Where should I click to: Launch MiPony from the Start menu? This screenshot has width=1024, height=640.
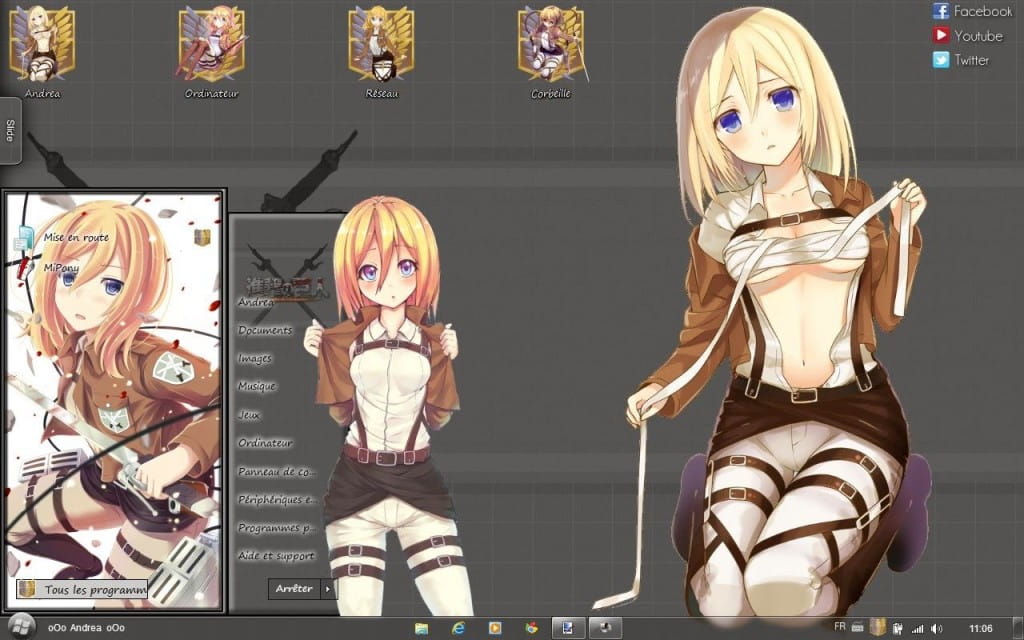[x=61, y=267]
